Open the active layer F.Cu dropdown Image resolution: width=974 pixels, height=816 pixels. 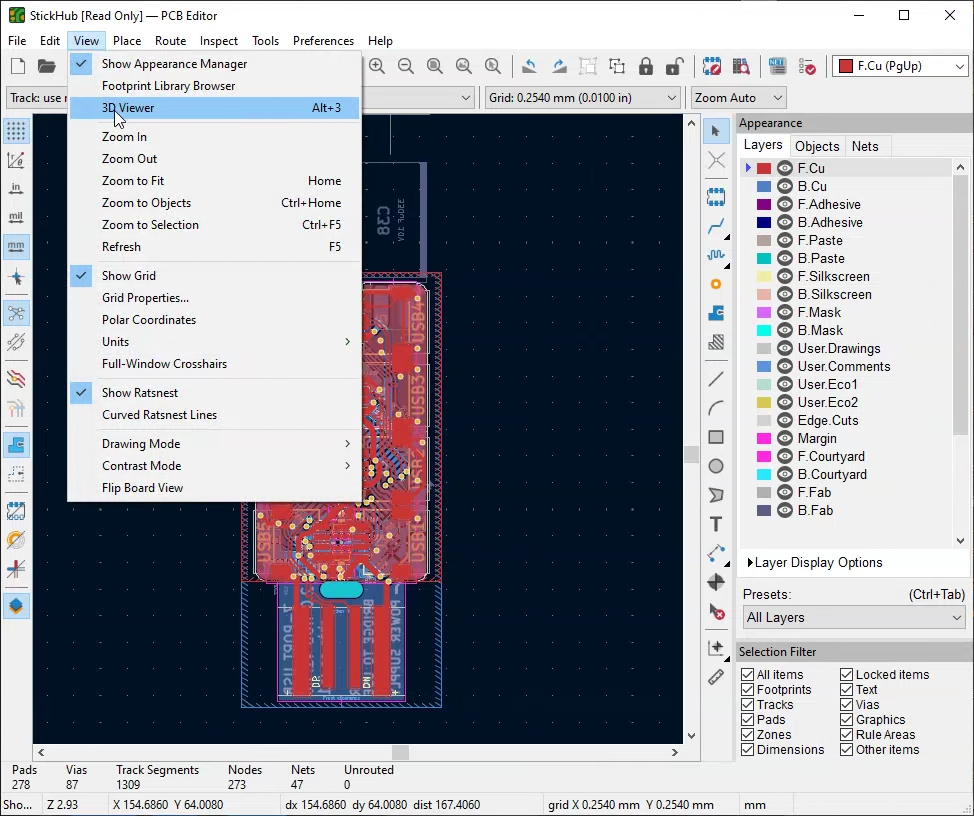(901, 67)
